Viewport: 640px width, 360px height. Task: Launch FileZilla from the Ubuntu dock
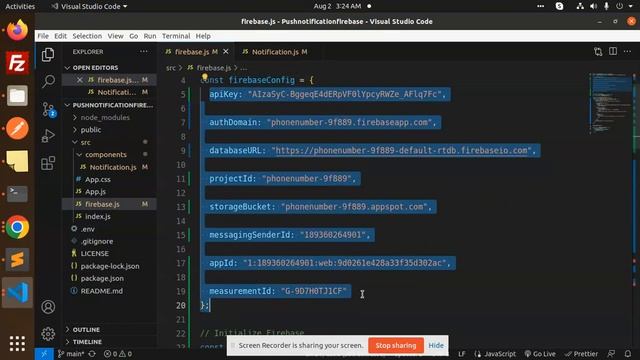pos(17,63)
